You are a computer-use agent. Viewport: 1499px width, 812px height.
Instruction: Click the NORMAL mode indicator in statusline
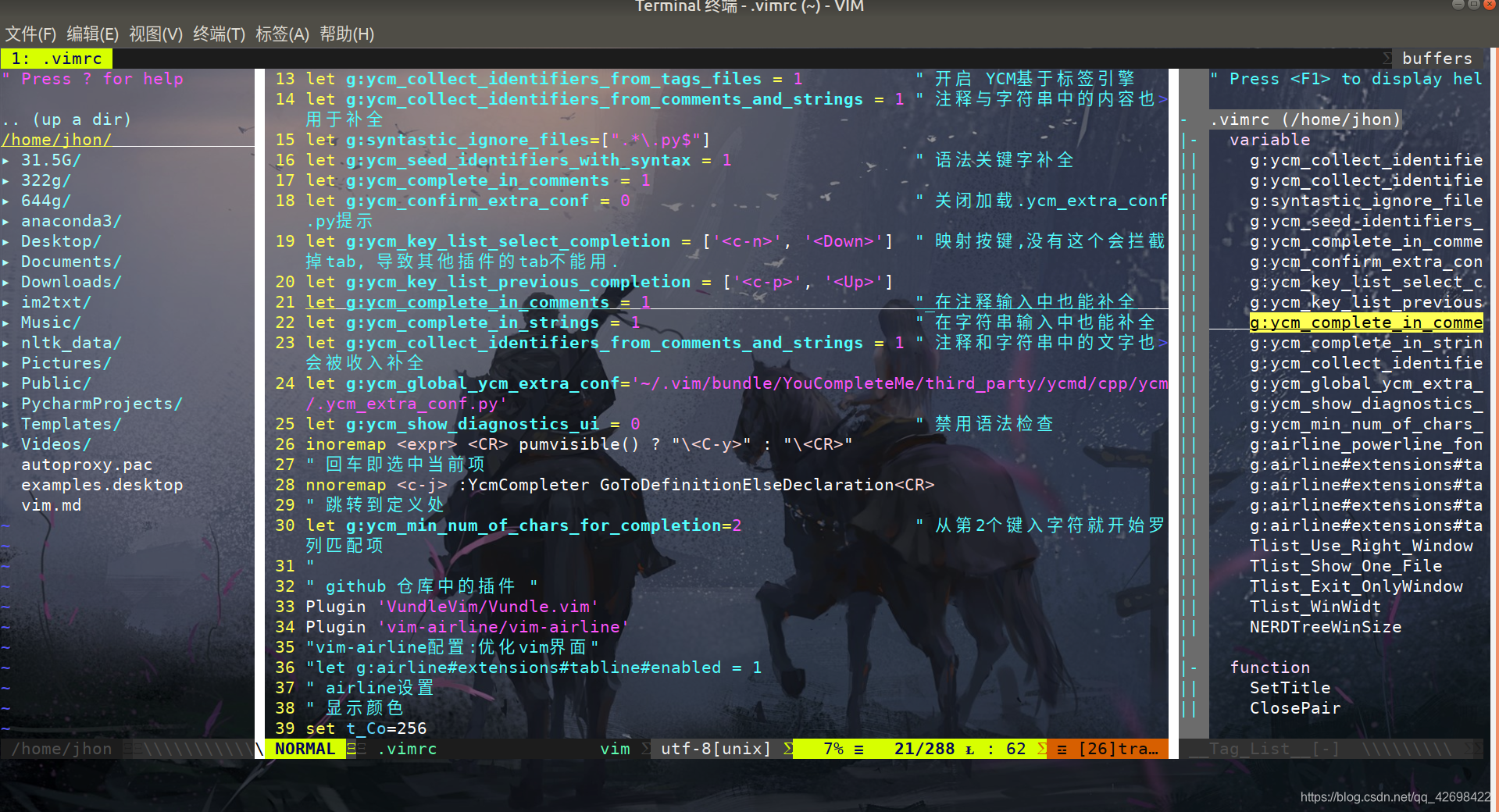[x=305, y=749]
